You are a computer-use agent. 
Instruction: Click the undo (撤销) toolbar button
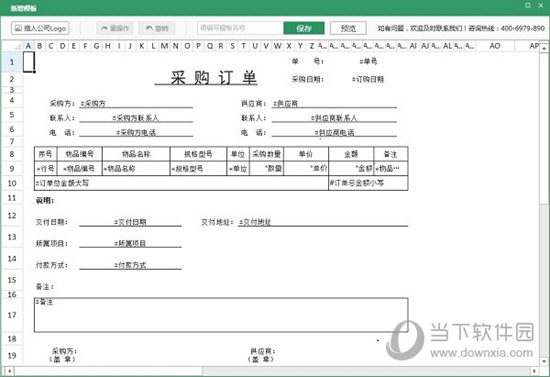point(156,28)
